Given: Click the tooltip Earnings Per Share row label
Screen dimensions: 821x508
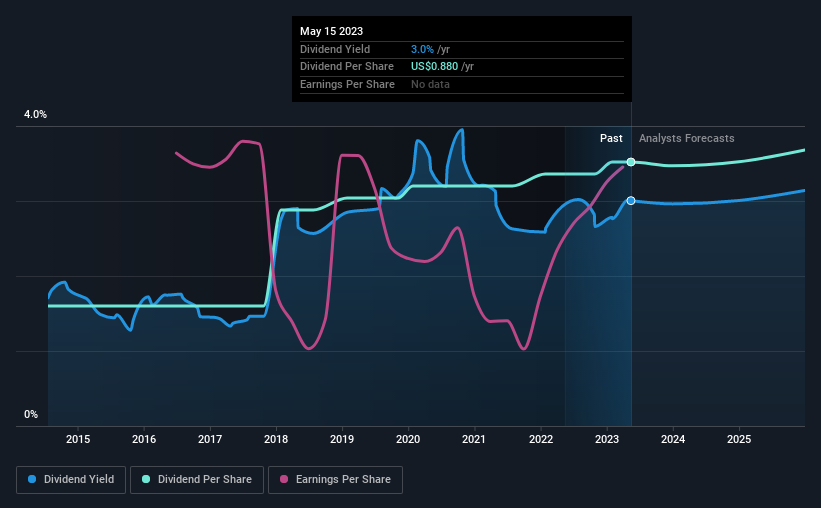Looking at the screenshot, I should [x=347, y=84].
